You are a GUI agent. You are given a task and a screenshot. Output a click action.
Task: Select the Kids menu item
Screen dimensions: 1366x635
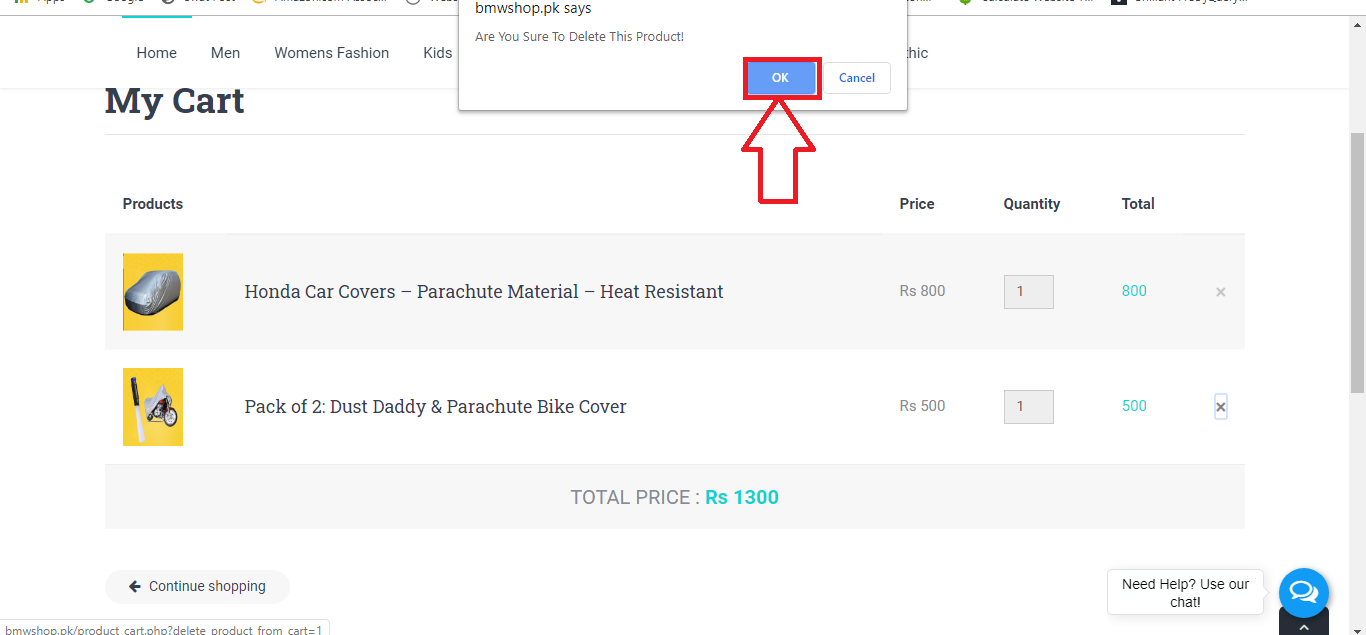tap(438, 53)
